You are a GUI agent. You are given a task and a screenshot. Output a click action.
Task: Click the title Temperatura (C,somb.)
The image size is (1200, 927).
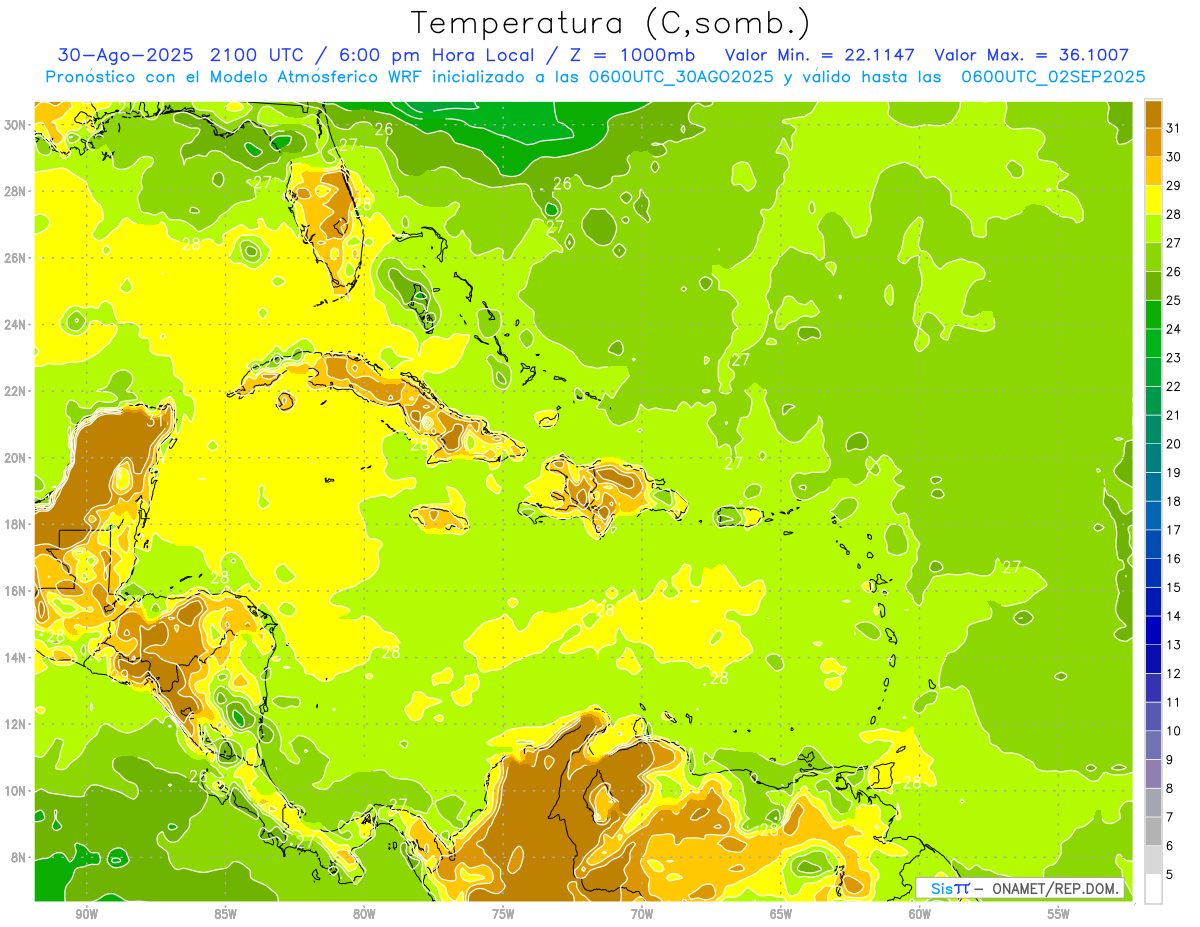pos(611,23)
